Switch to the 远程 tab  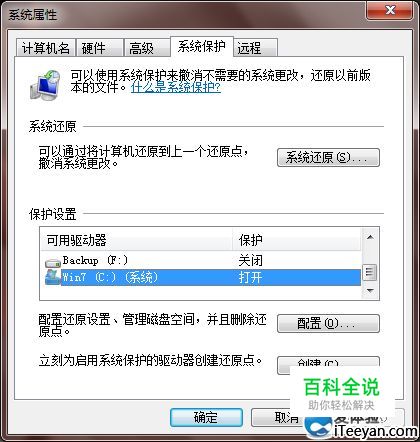(256, 48)
